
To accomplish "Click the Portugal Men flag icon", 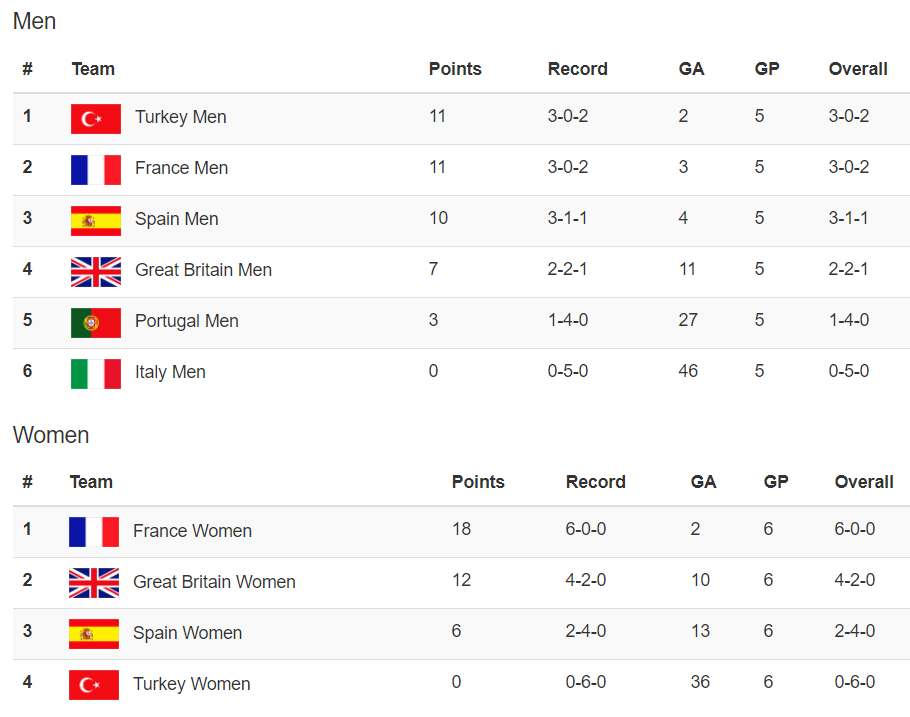I will pos(96,323).
